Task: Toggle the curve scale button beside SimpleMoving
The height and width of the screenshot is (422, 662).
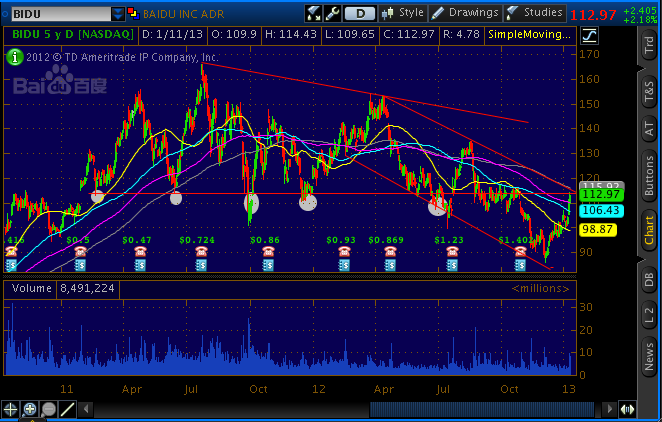Action: (x=589, y=35)
